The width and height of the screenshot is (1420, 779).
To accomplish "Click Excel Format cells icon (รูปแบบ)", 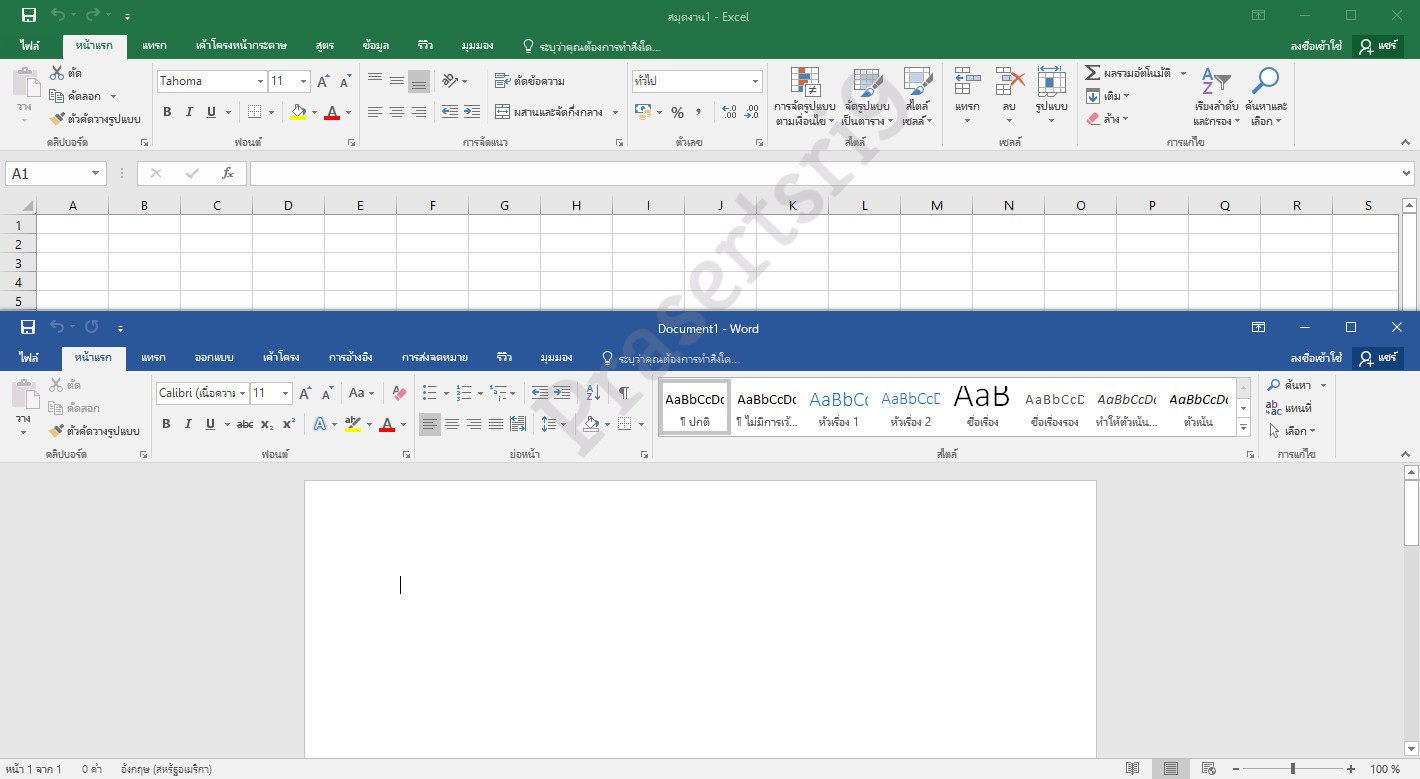I will (1051, 81).
